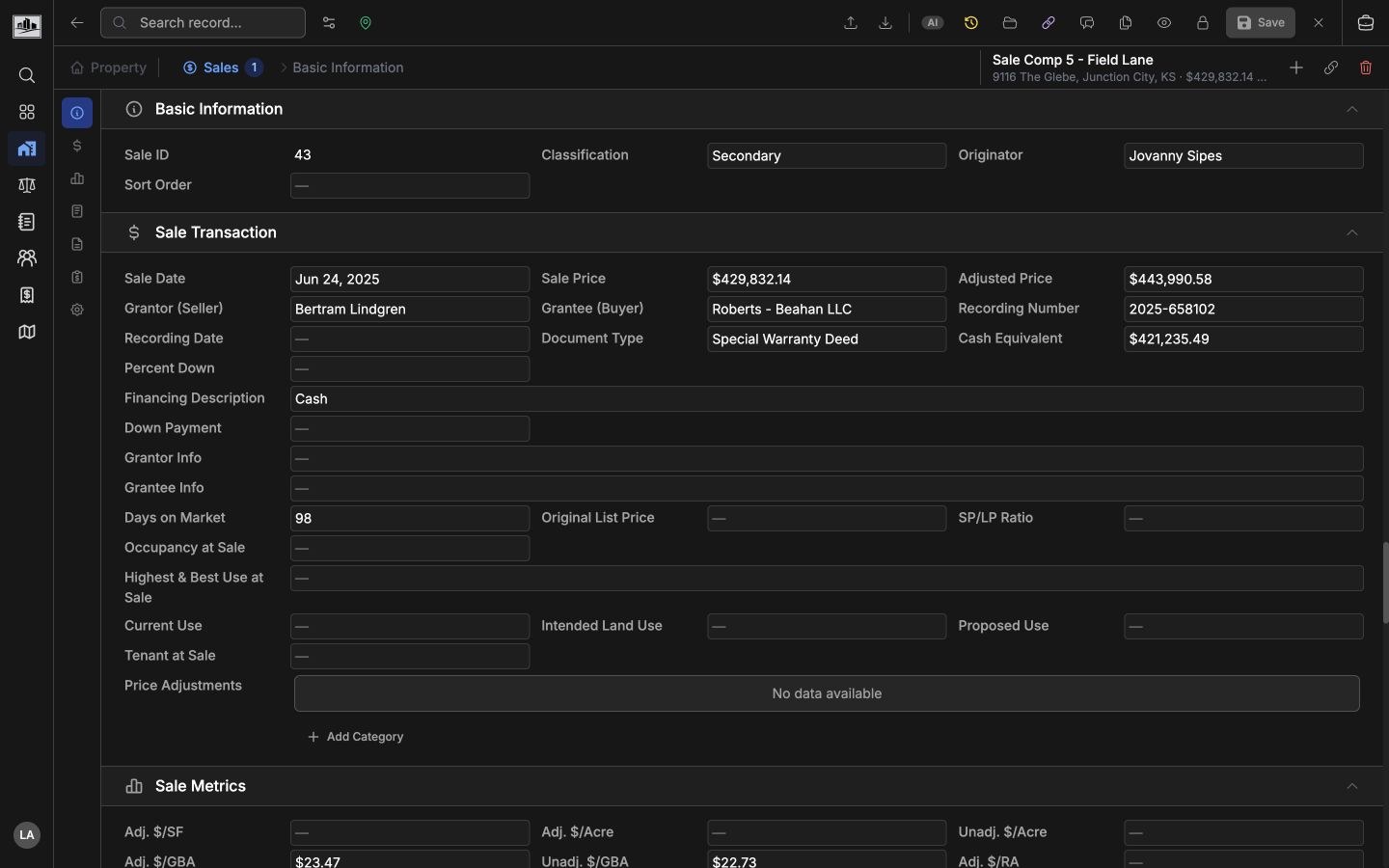
Task: Toggle the lock icon in the toolbar
Action: (1204, 23)
